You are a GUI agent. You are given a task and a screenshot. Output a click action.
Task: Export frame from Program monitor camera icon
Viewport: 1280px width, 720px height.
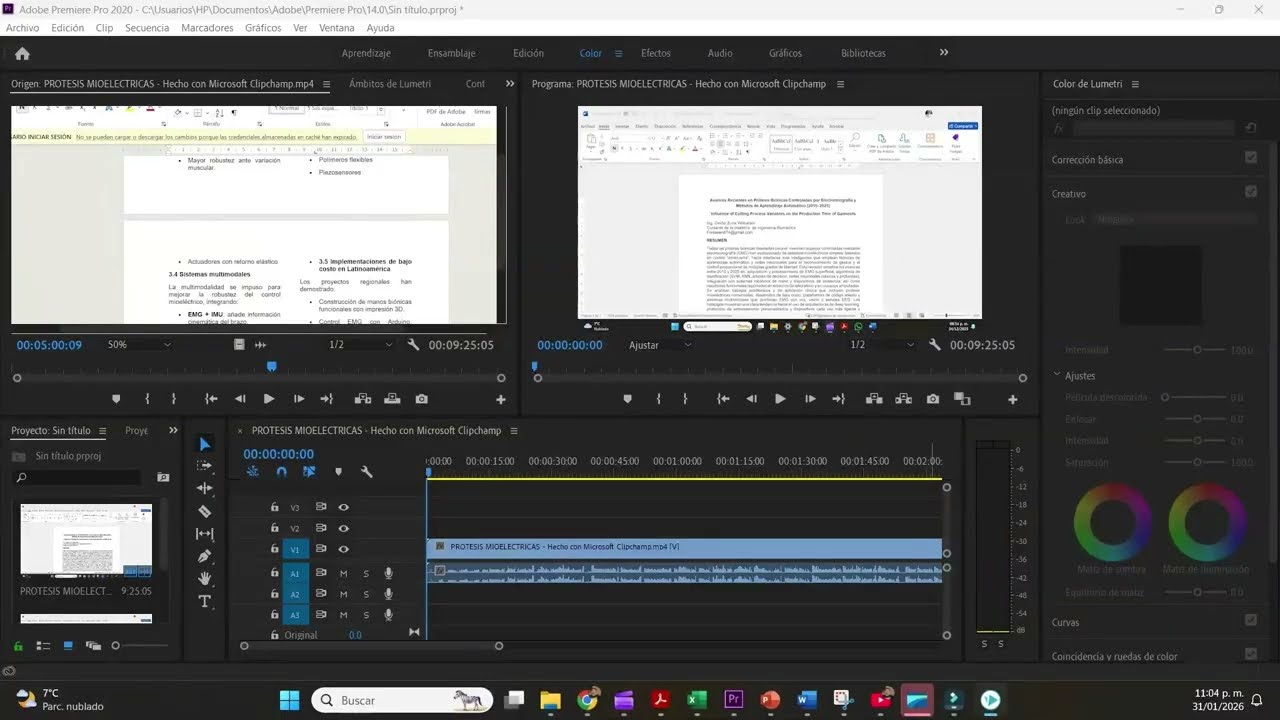[x=933, y=399]
